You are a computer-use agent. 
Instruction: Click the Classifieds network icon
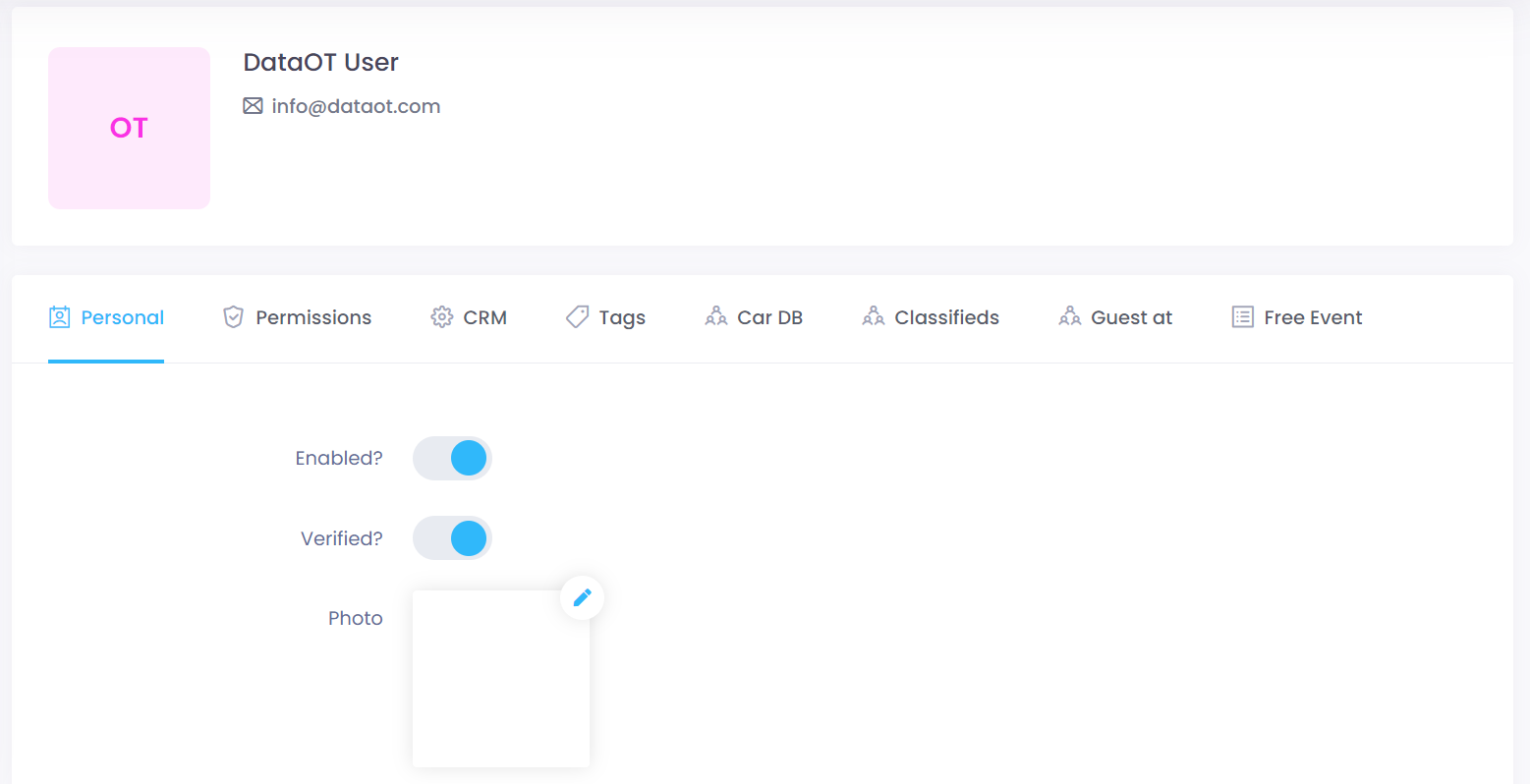tap(873, 316)
